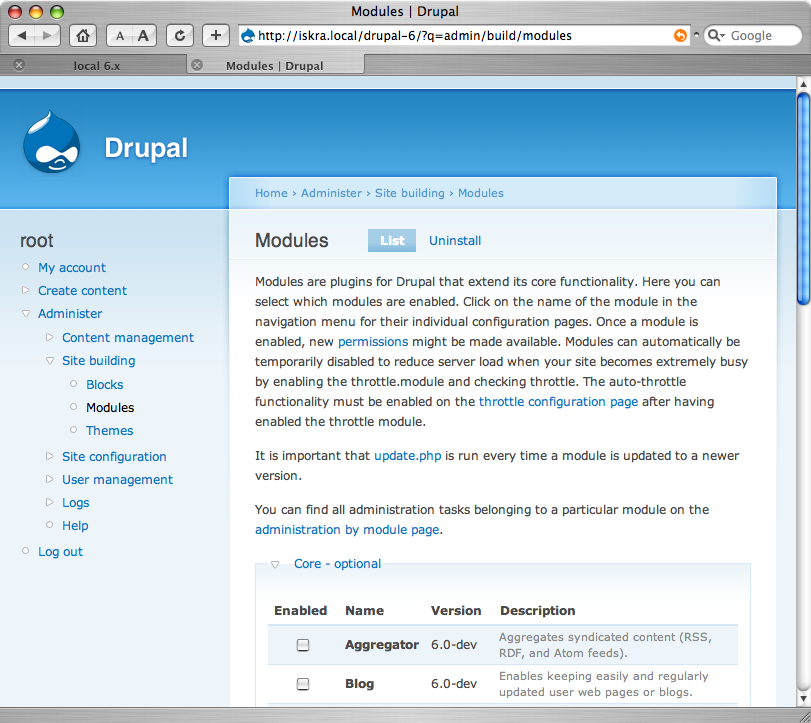Open Site configuration in the sidebar
Screen dimensions: 811x723
click(x=114, y=457)
